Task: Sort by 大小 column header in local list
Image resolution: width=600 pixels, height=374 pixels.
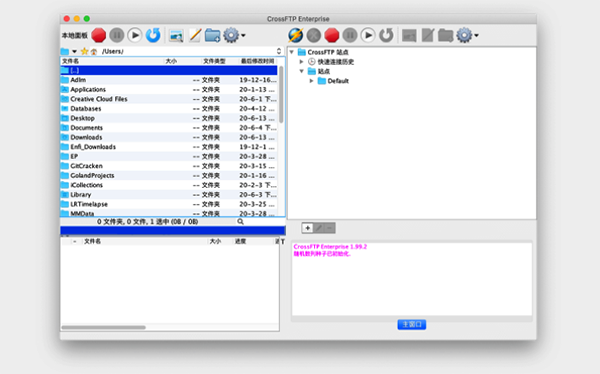Action: (x=183, y=61)
